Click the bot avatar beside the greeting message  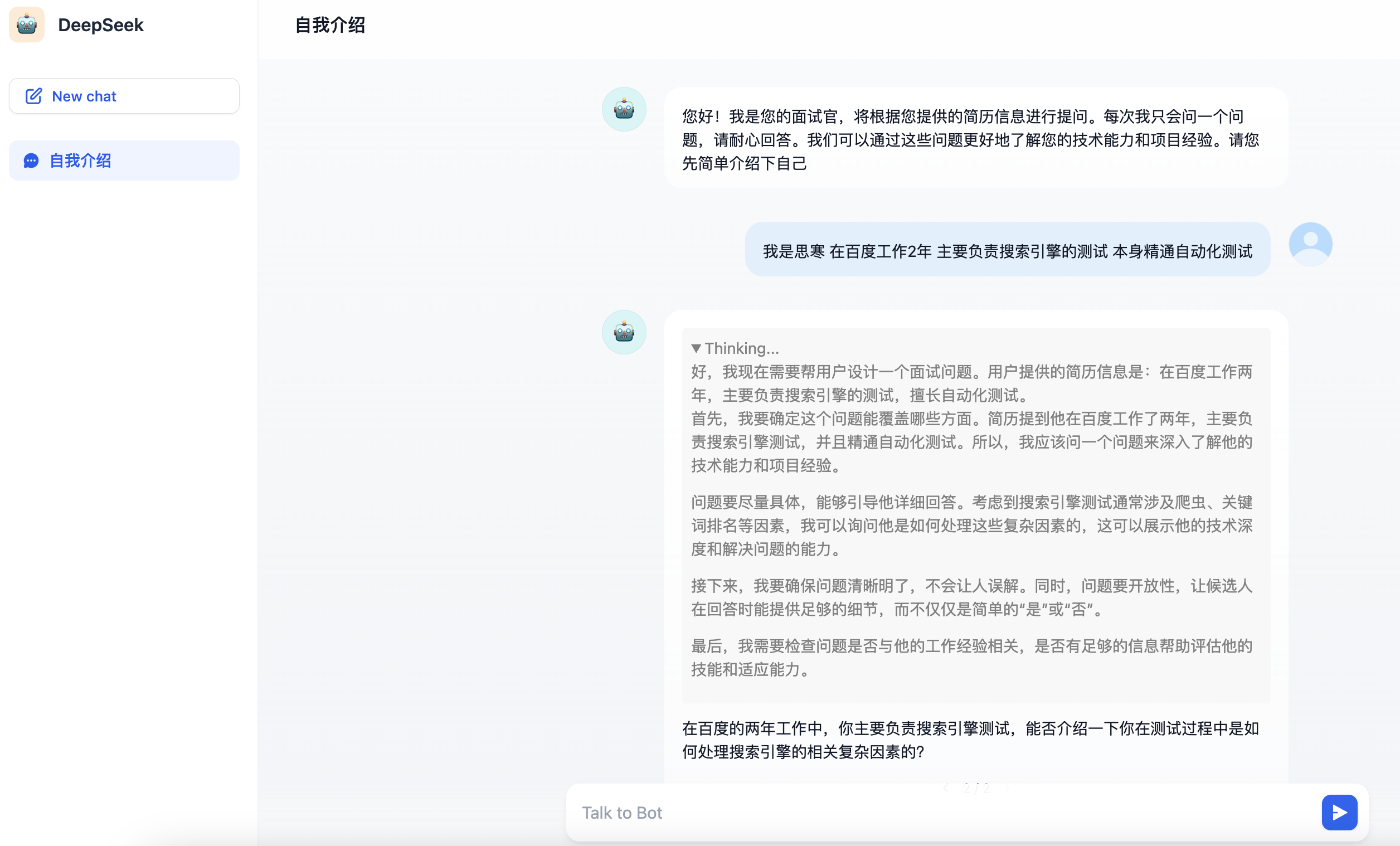click(x=624, y=109)
